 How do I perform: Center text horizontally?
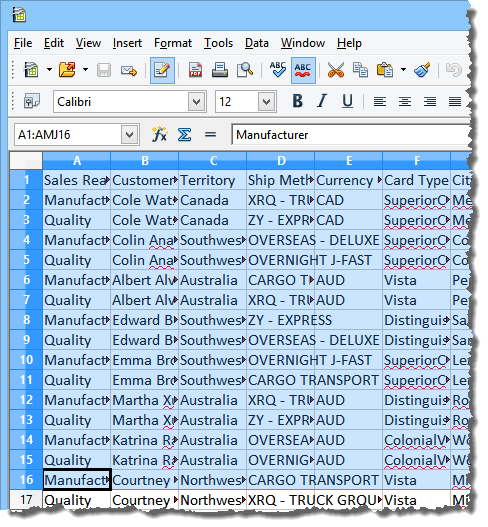point(405,102)
